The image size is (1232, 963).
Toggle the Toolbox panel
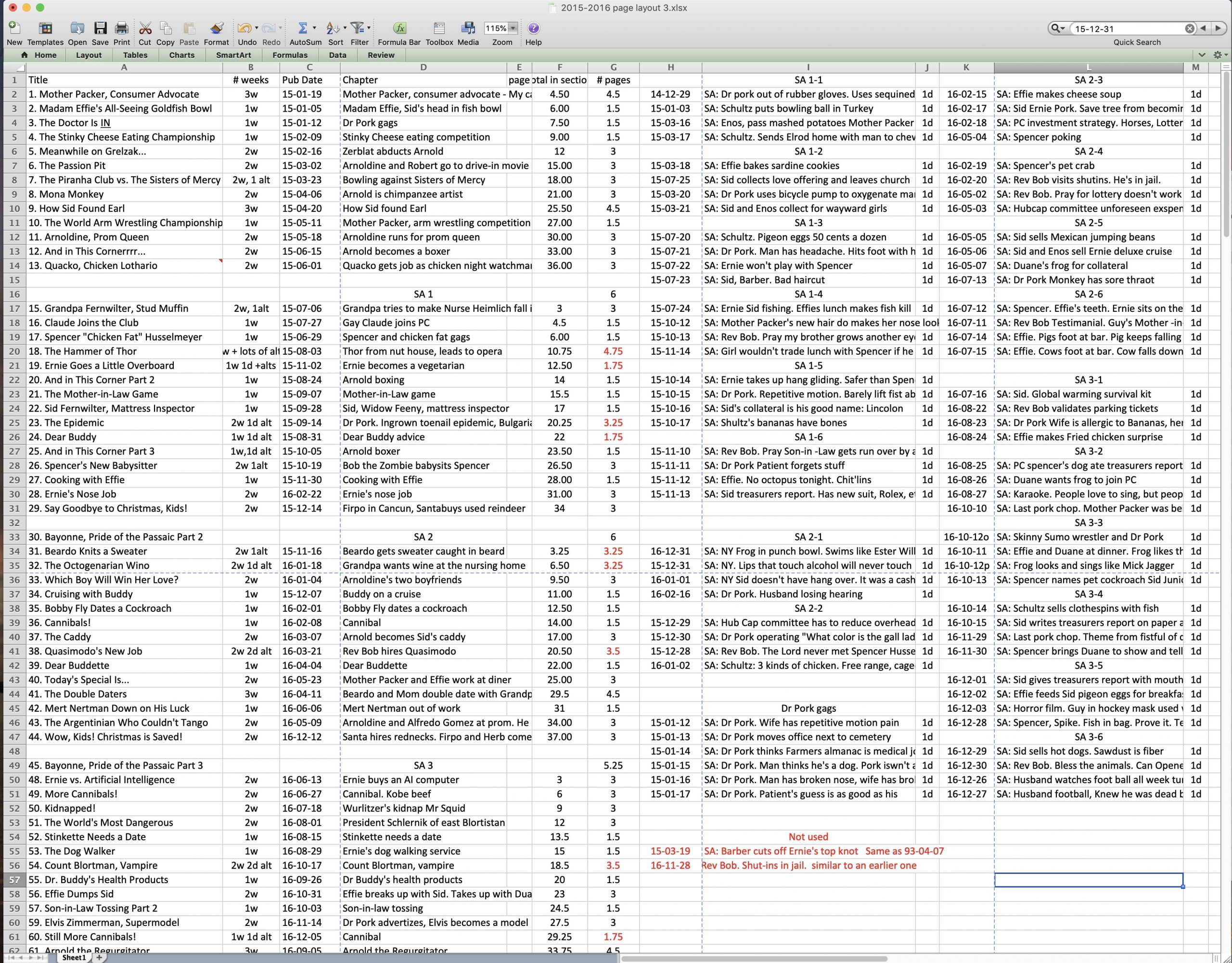pos(439,28)
